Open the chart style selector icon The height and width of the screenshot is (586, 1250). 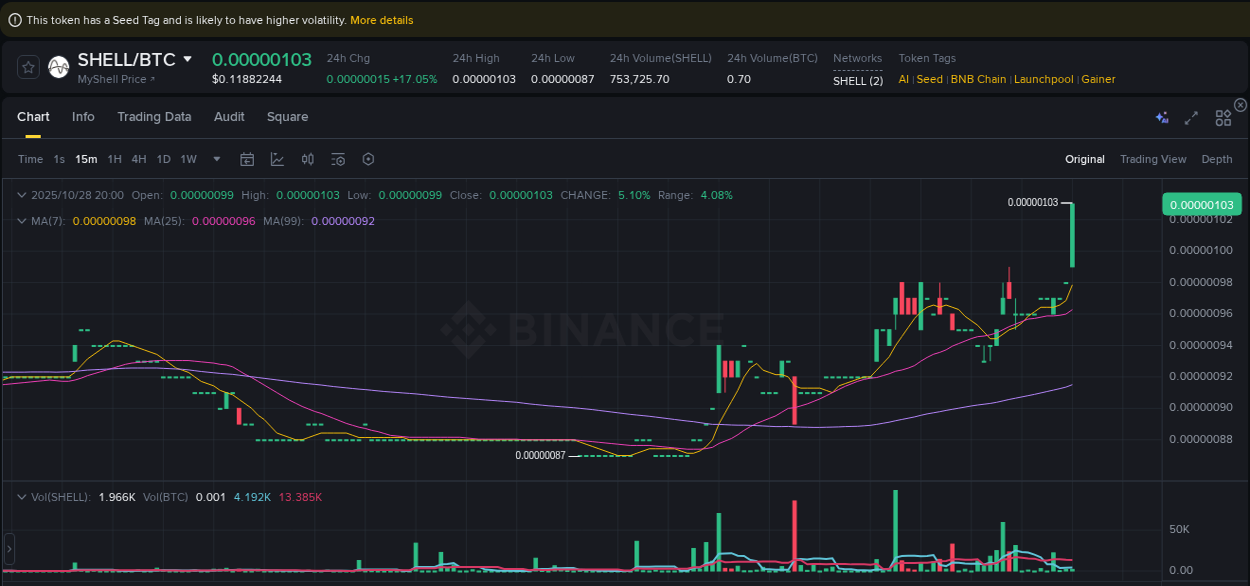click(x=277, y=159)
